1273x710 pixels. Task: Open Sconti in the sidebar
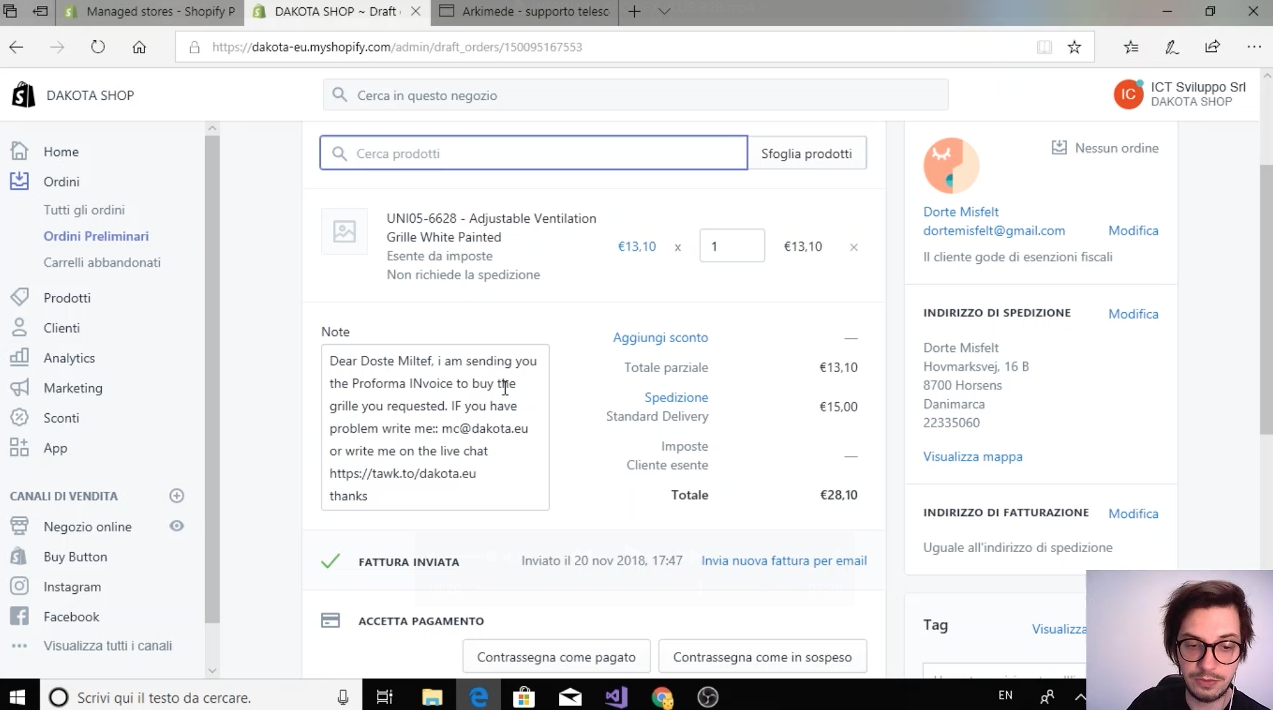(61, 418)
